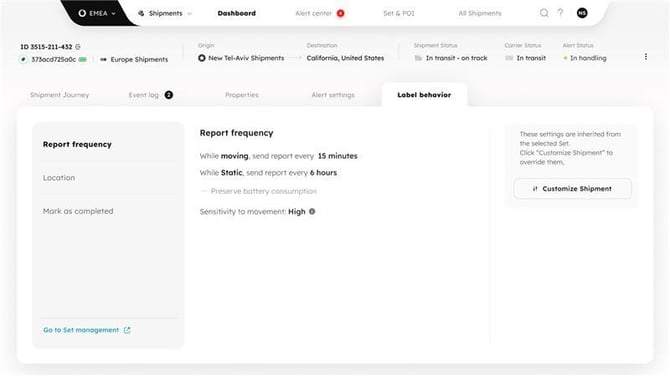Click the red Alert center badge
Screen dimensions: 670x376
(341, 13)
